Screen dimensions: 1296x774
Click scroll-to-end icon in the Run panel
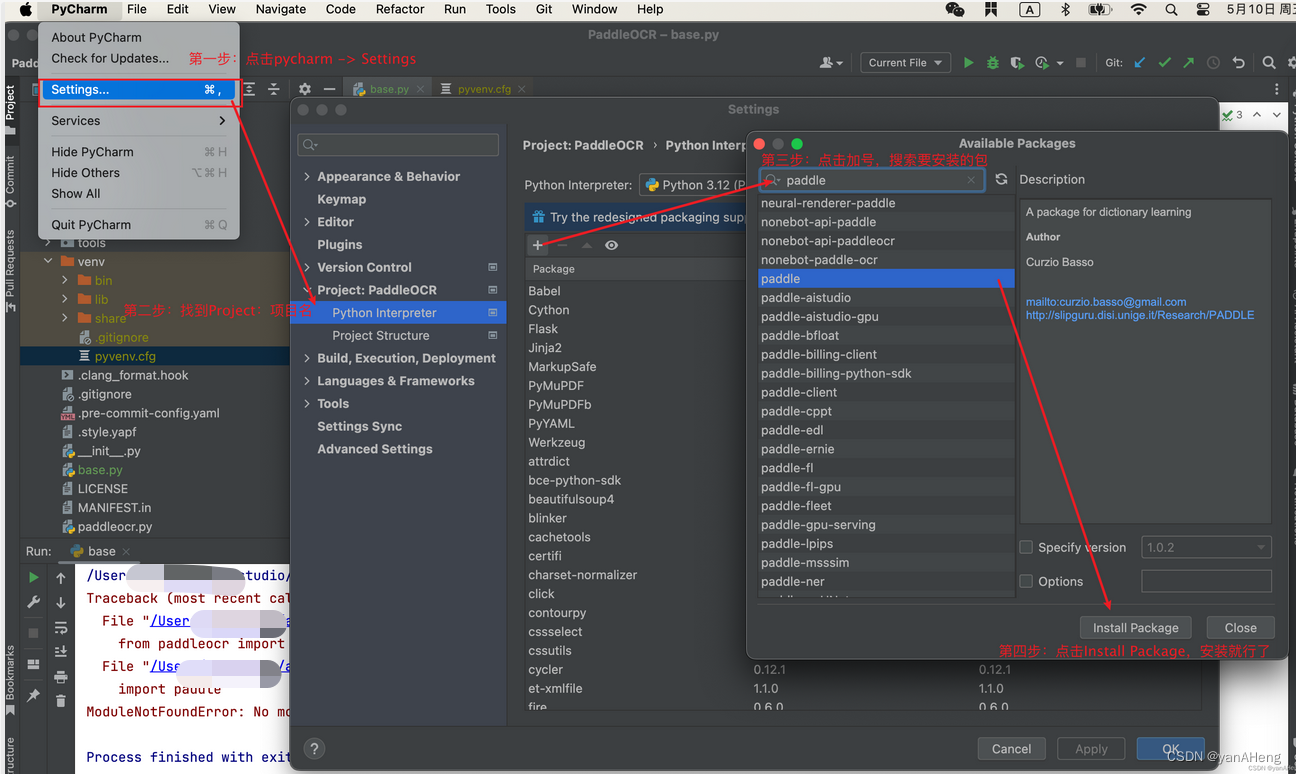pyautogui.click(x=61, y=652)
